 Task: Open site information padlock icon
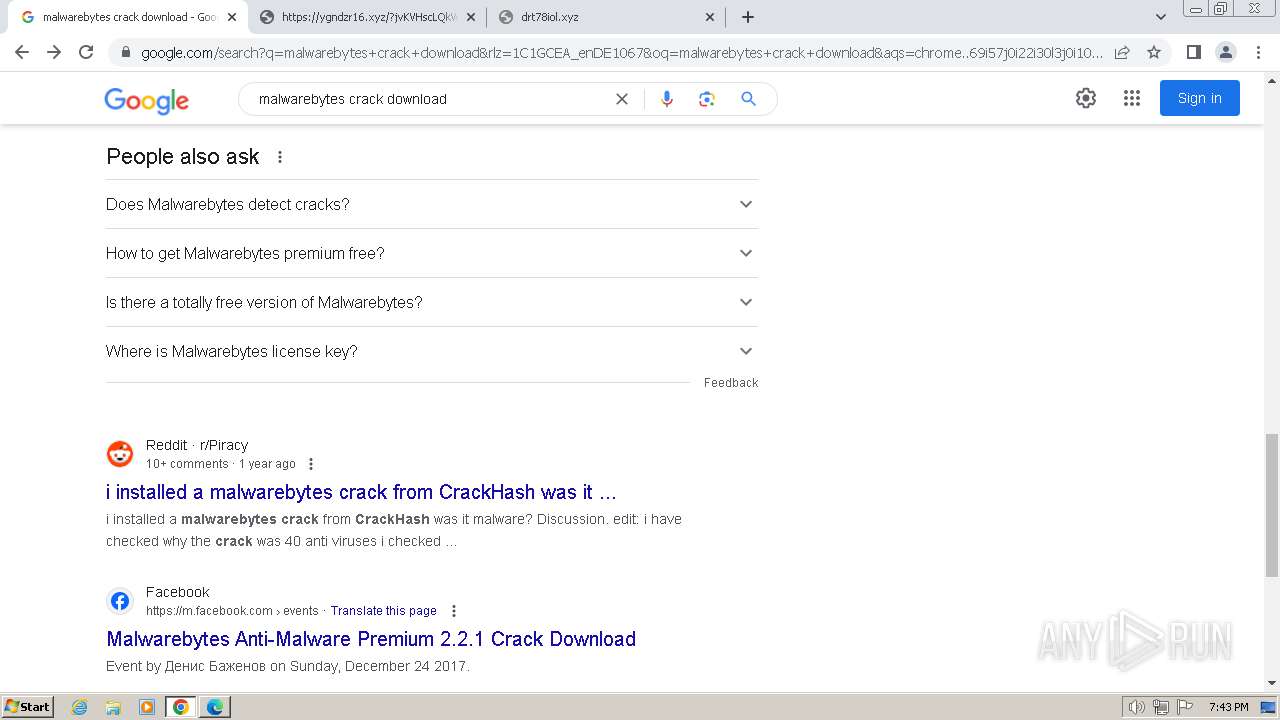click(x=125, y=53)
